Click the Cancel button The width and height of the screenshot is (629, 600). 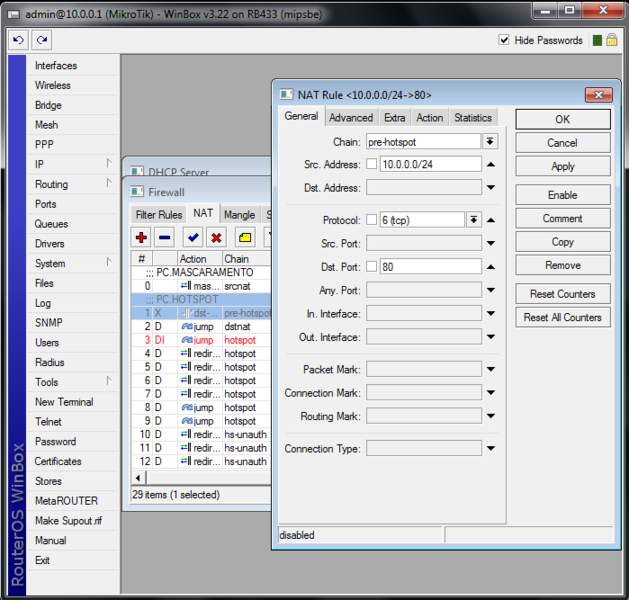tap(563, 143)
